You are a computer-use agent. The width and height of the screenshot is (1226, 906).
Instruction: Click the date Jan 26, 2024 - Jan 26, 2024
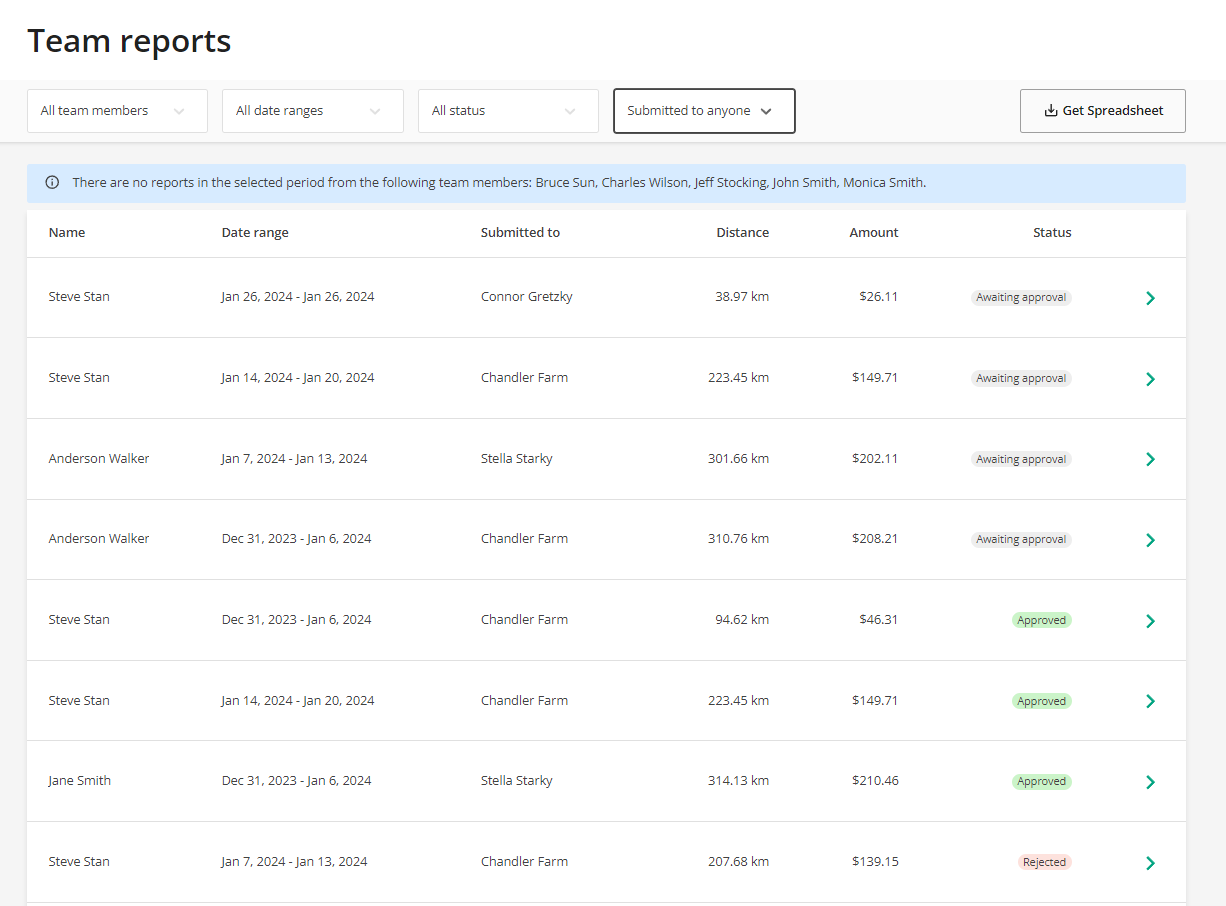pos(298,297)
